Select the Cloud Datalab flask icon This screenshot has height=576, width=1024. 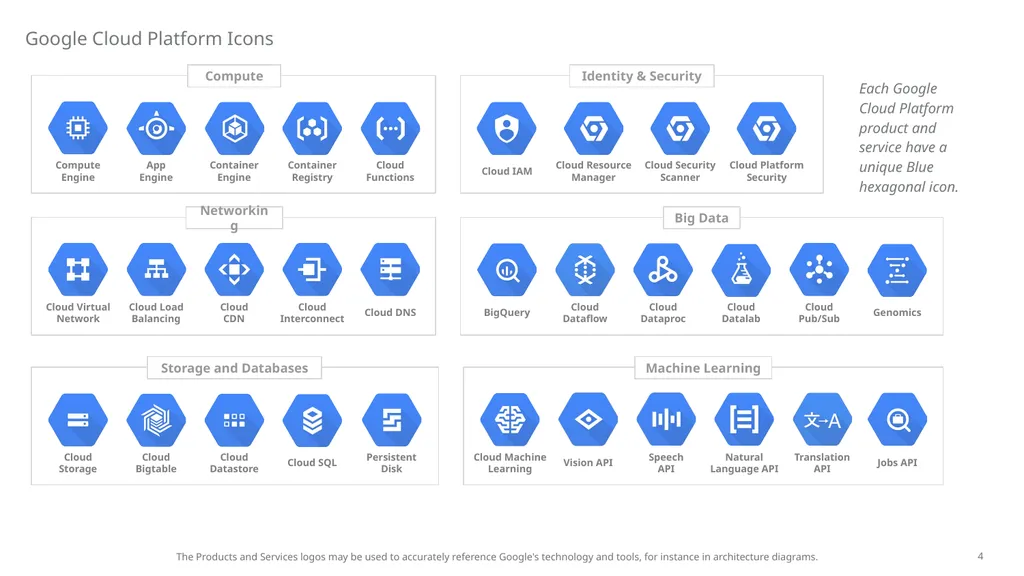(741, 270)
